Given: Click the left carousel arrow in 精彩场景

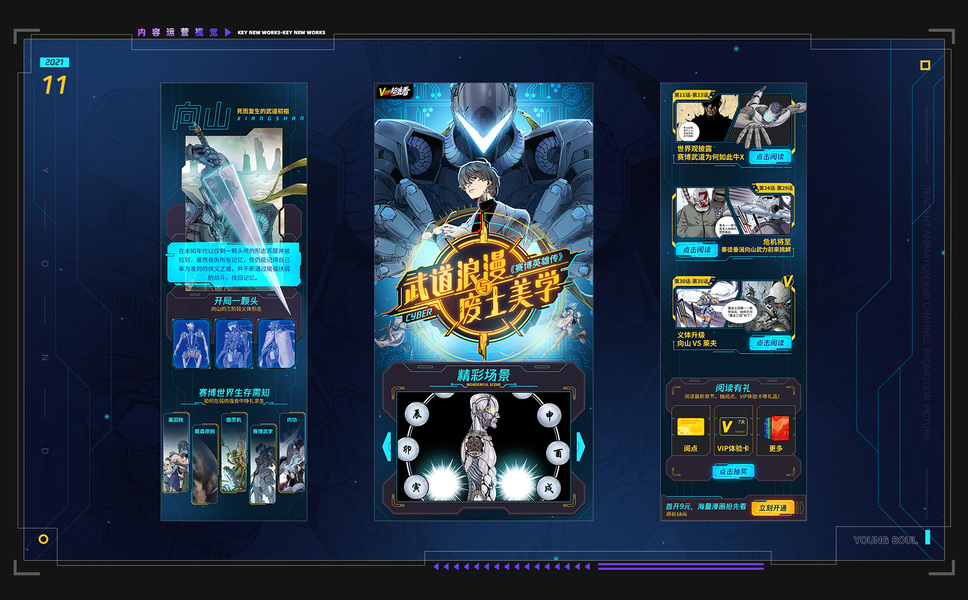Looking at the screenshot, I should coord(387,446).
